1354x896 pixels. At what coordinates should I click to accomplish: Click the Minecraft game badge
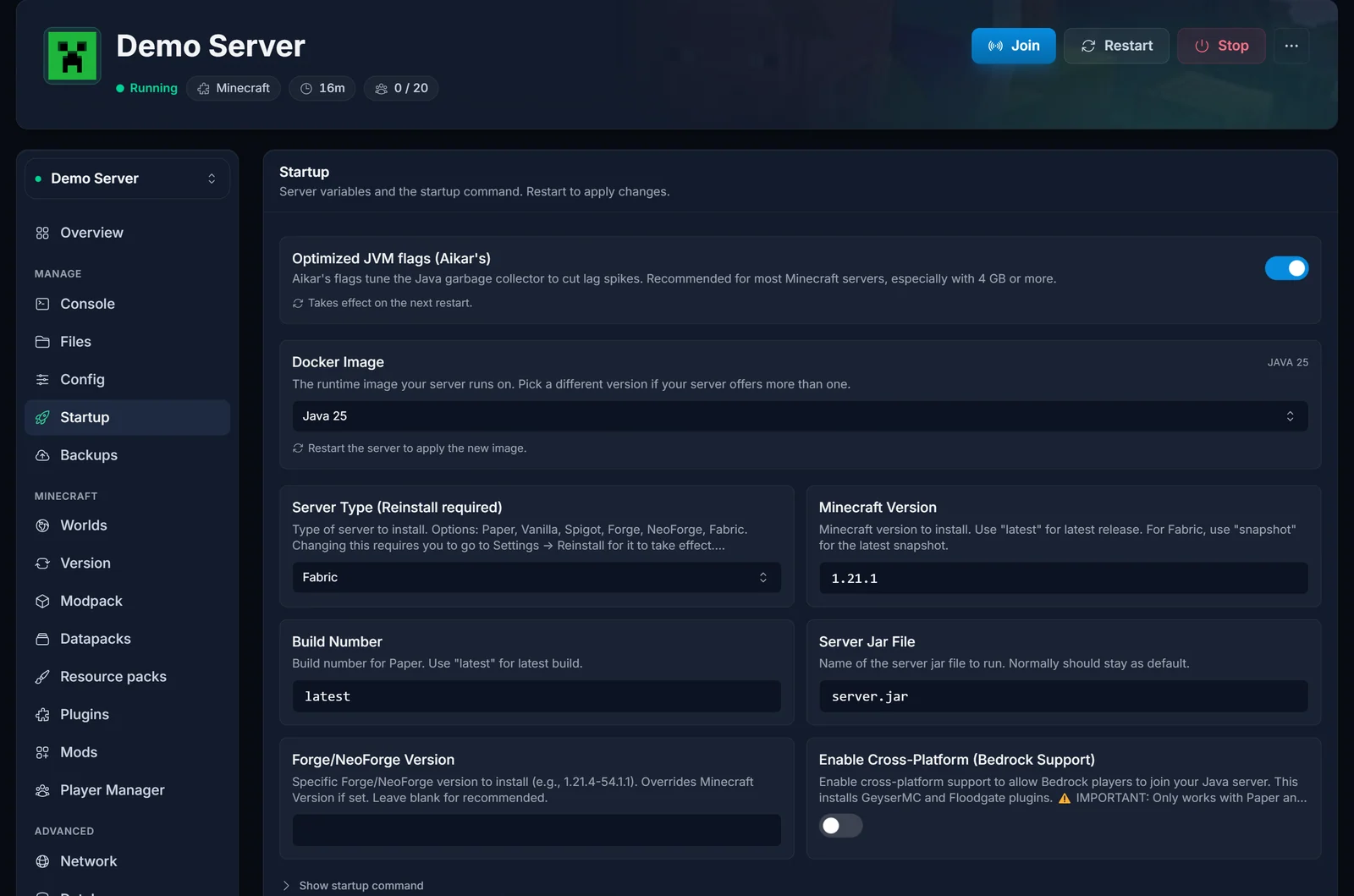click(x=234, y=88)
